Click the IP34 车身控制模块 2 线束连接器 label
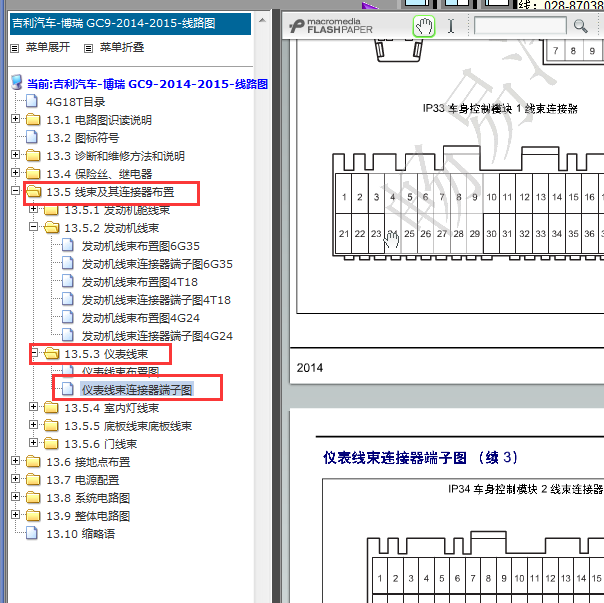Image resolution: width=604 pixels, height=603 pixels. tap(525, 489)
